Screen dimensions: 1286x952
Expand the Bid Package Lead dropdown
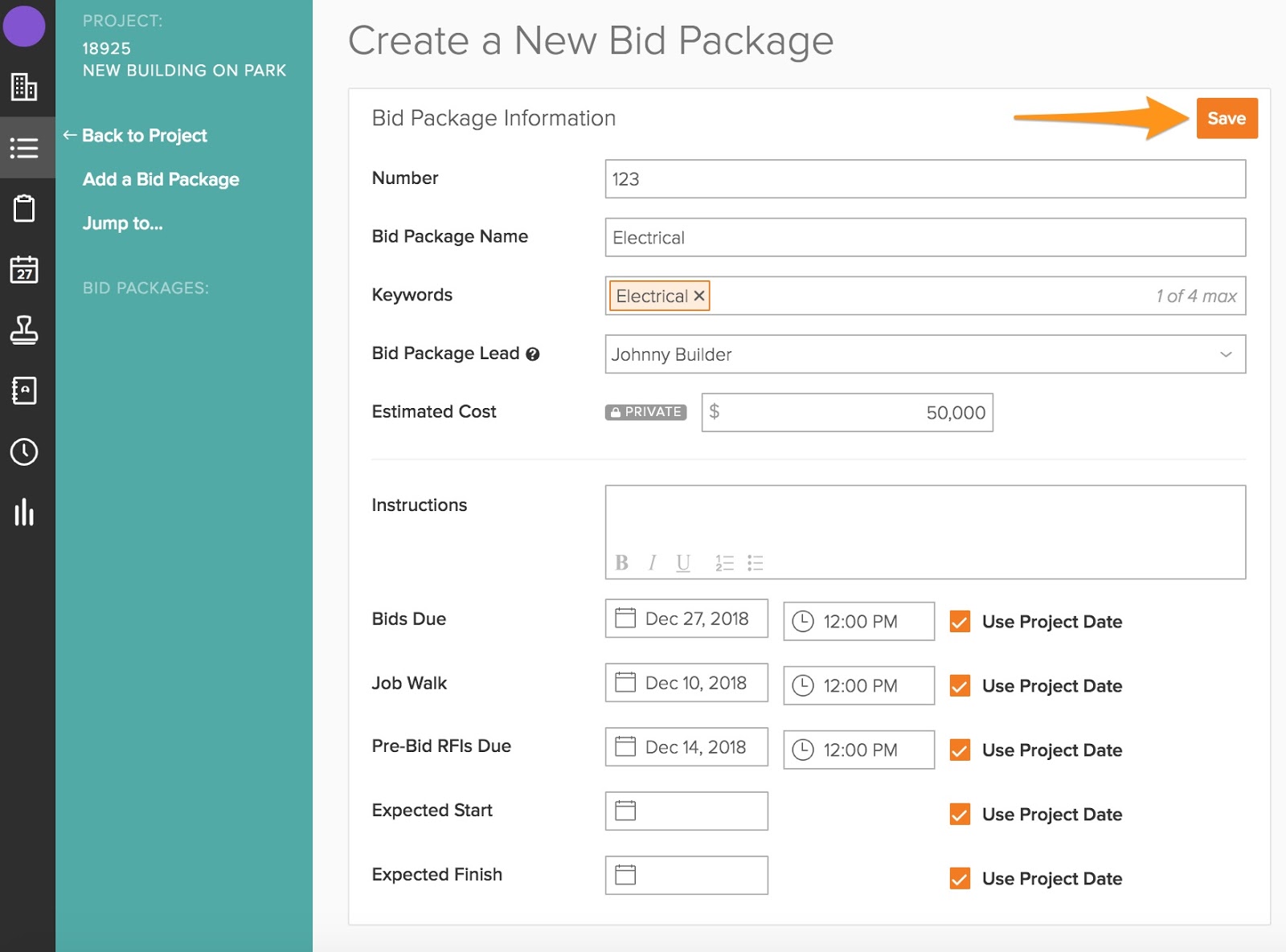click(x=1225, y=354)
